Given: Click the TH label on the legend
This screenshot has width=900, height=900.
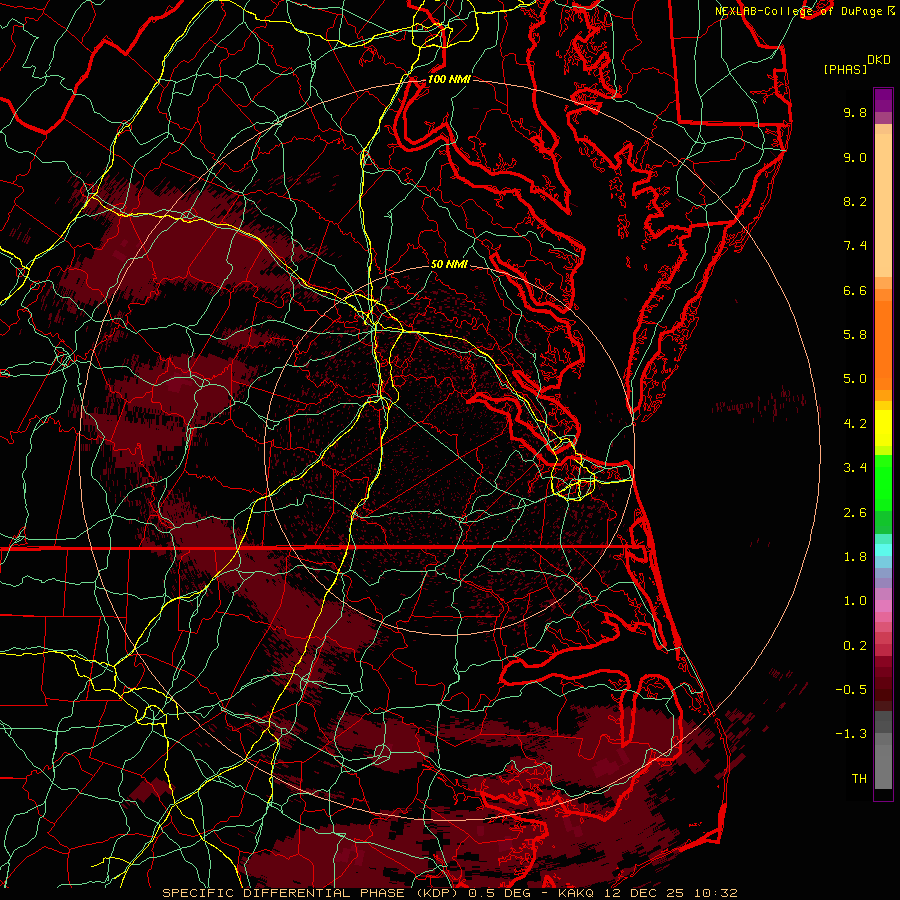Looking at the screenshot, I should point(859,779).
